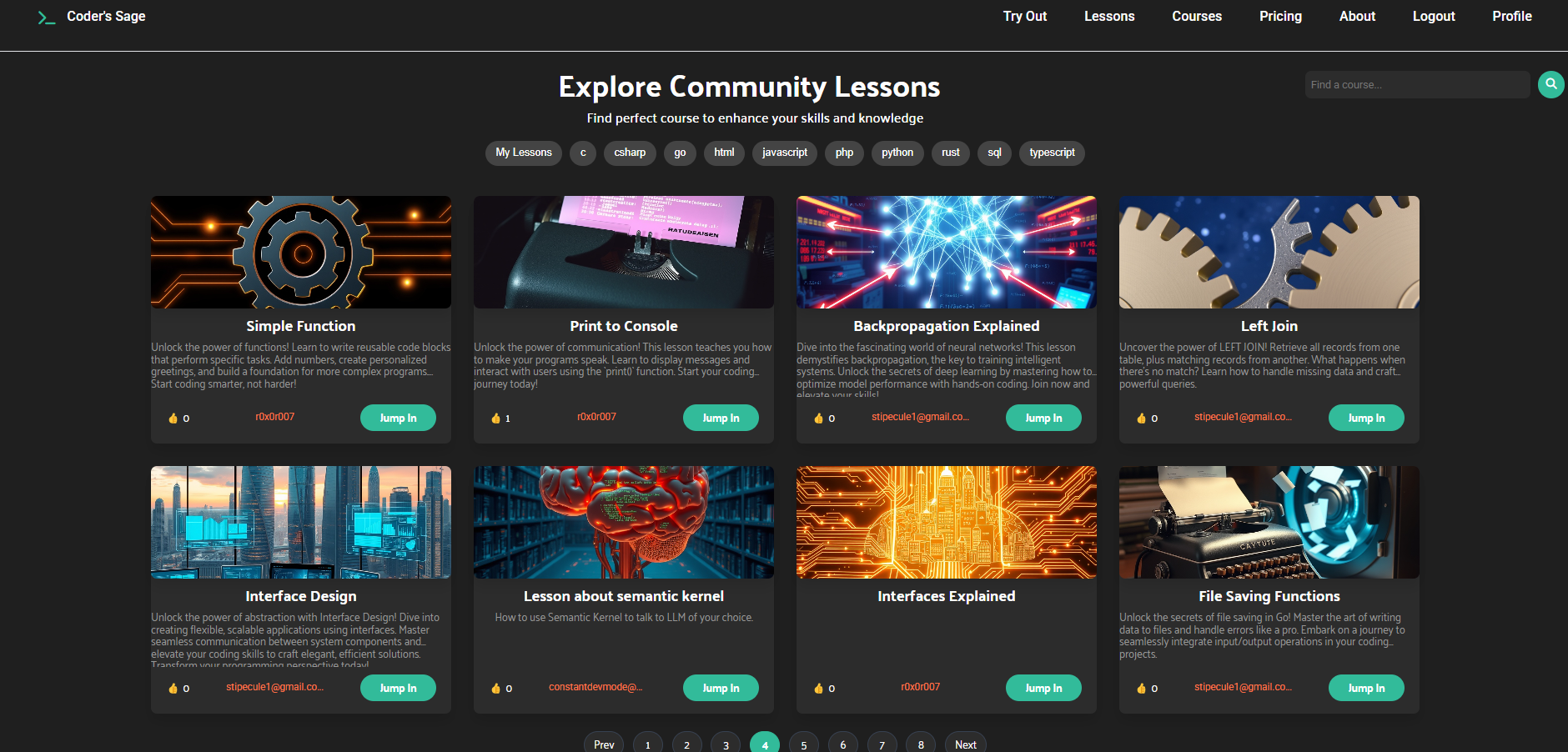Jump In to Lesson about semantic kernel

(x=721, y=688)
